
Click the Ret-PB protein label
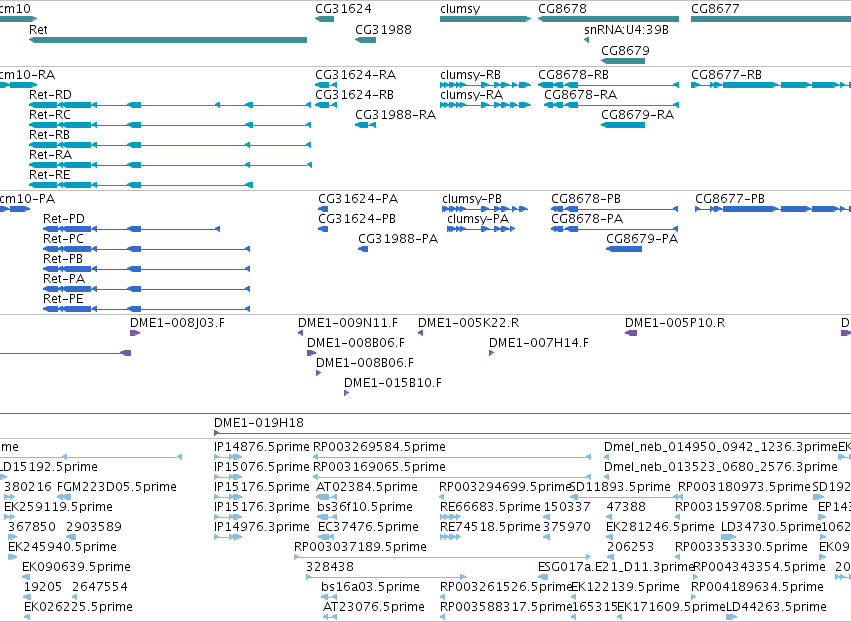pyautogui.click(x=63, y=259)
